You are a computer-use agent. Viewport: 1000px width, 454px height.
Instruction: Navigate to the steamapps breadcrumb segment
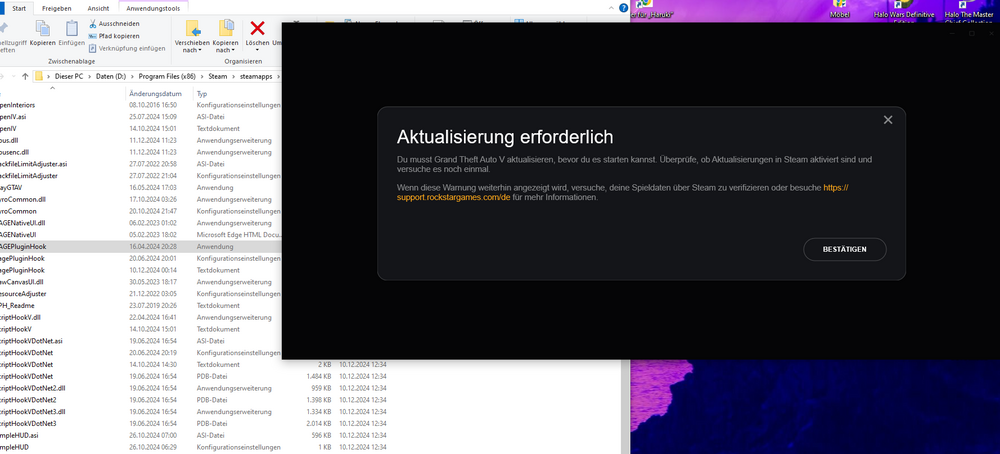click(256, 77)
